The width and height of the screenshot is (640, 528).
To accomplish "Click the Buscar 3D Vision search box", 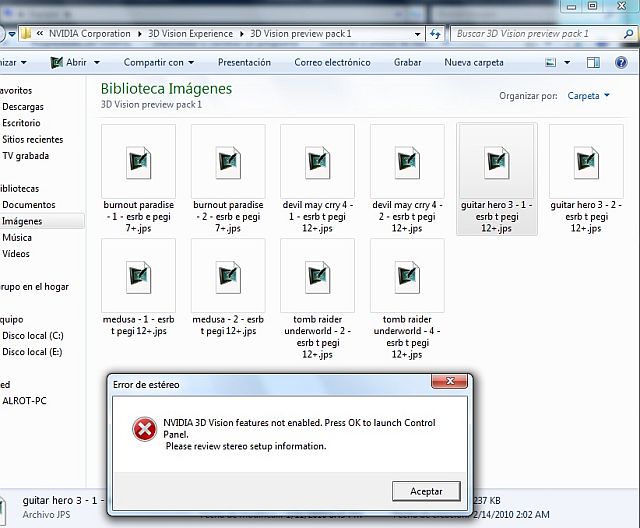I will (540, 33).
